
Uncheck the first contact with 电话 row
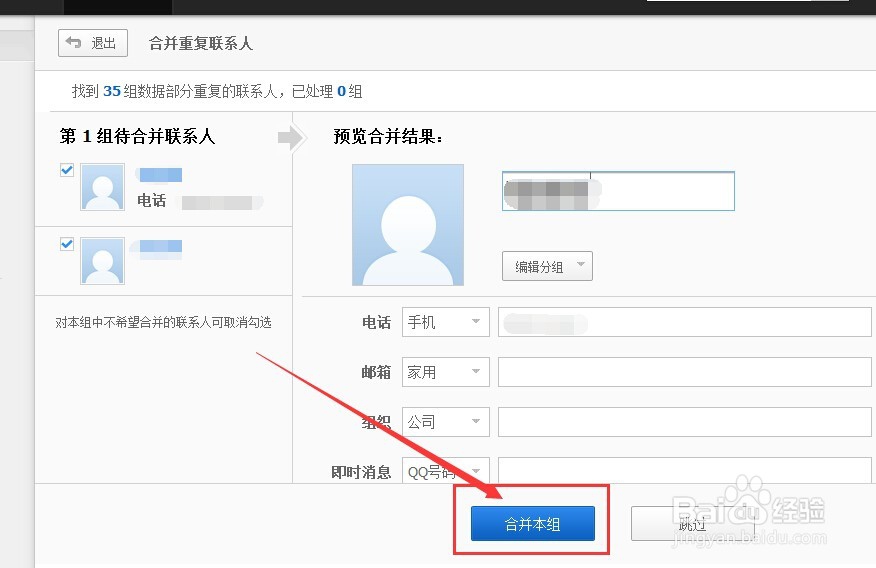(x=67, y=170)
